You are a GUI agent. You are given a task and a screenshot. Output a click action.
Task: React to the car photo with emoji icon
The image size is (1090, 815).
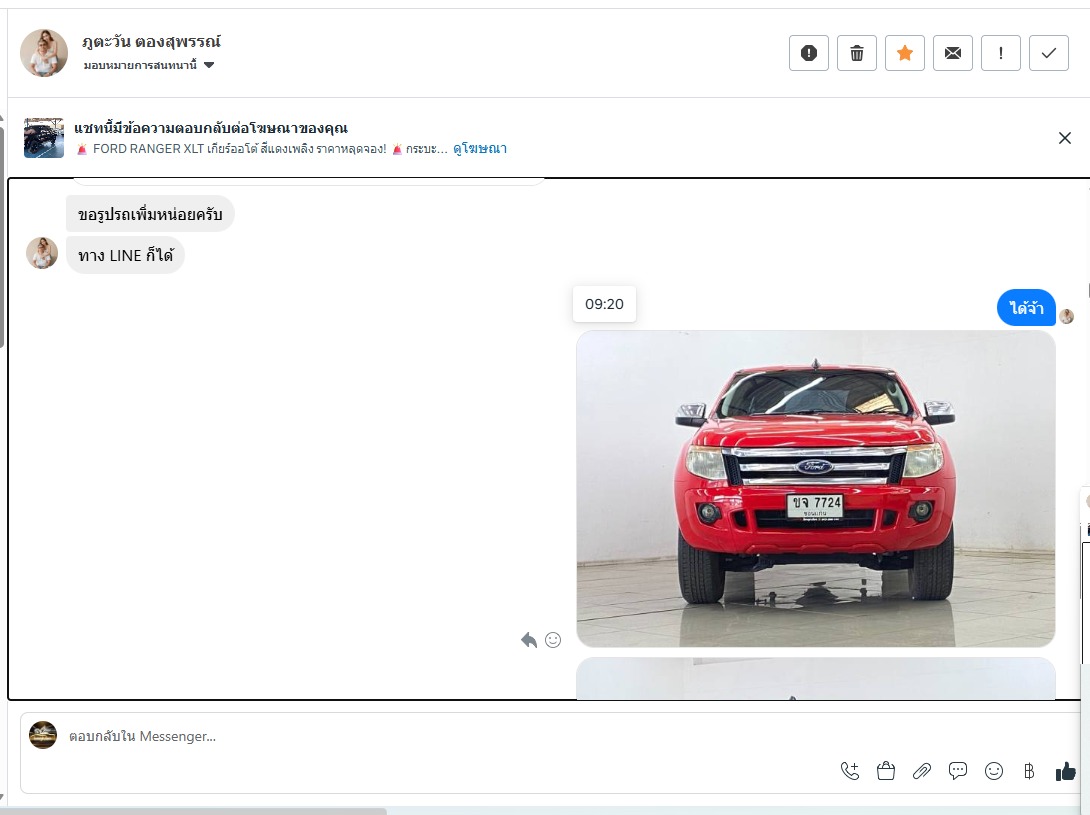click(553, 640)
